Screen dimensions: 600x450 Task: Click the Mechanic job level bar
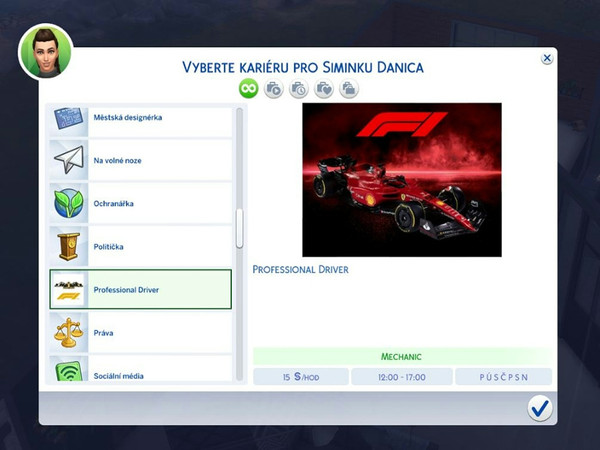click(401, 356)
